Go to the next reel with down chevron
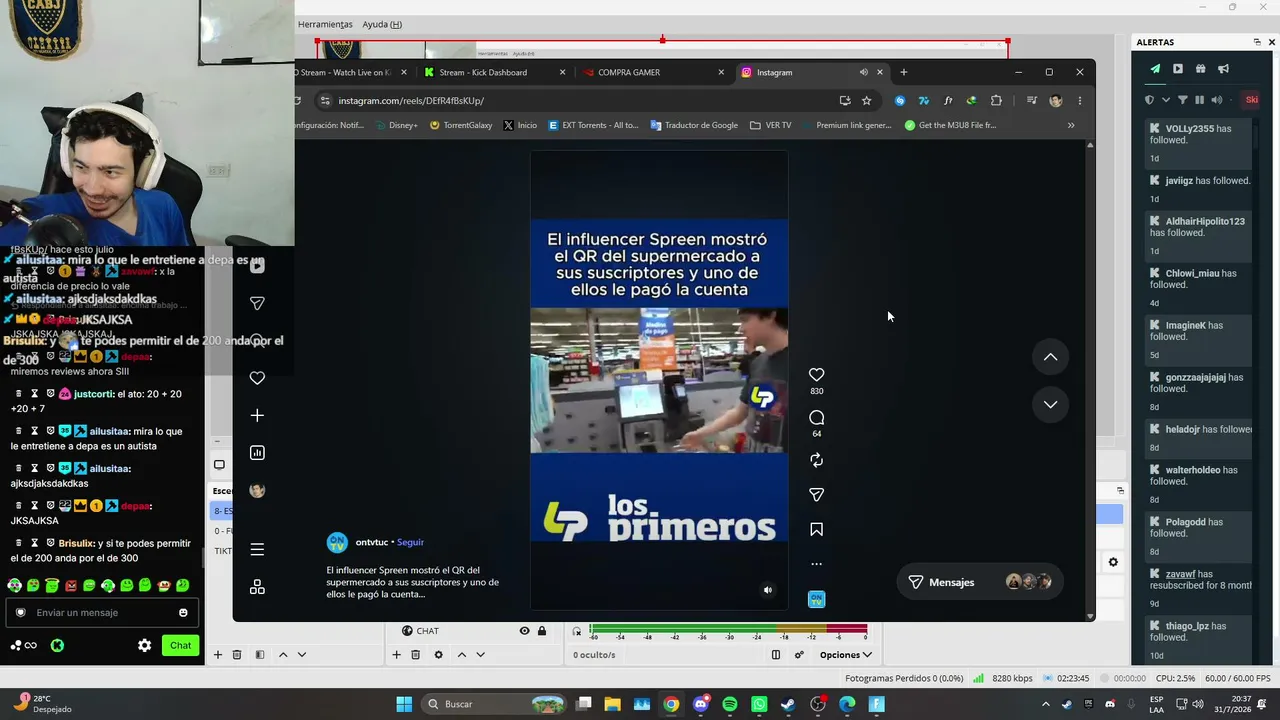 point(1050,404)
